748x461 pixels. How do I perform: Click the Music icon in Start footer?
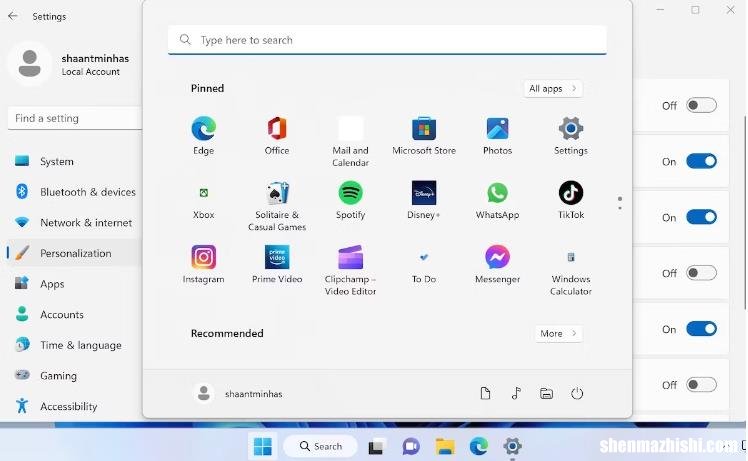[x=516, y=393]
